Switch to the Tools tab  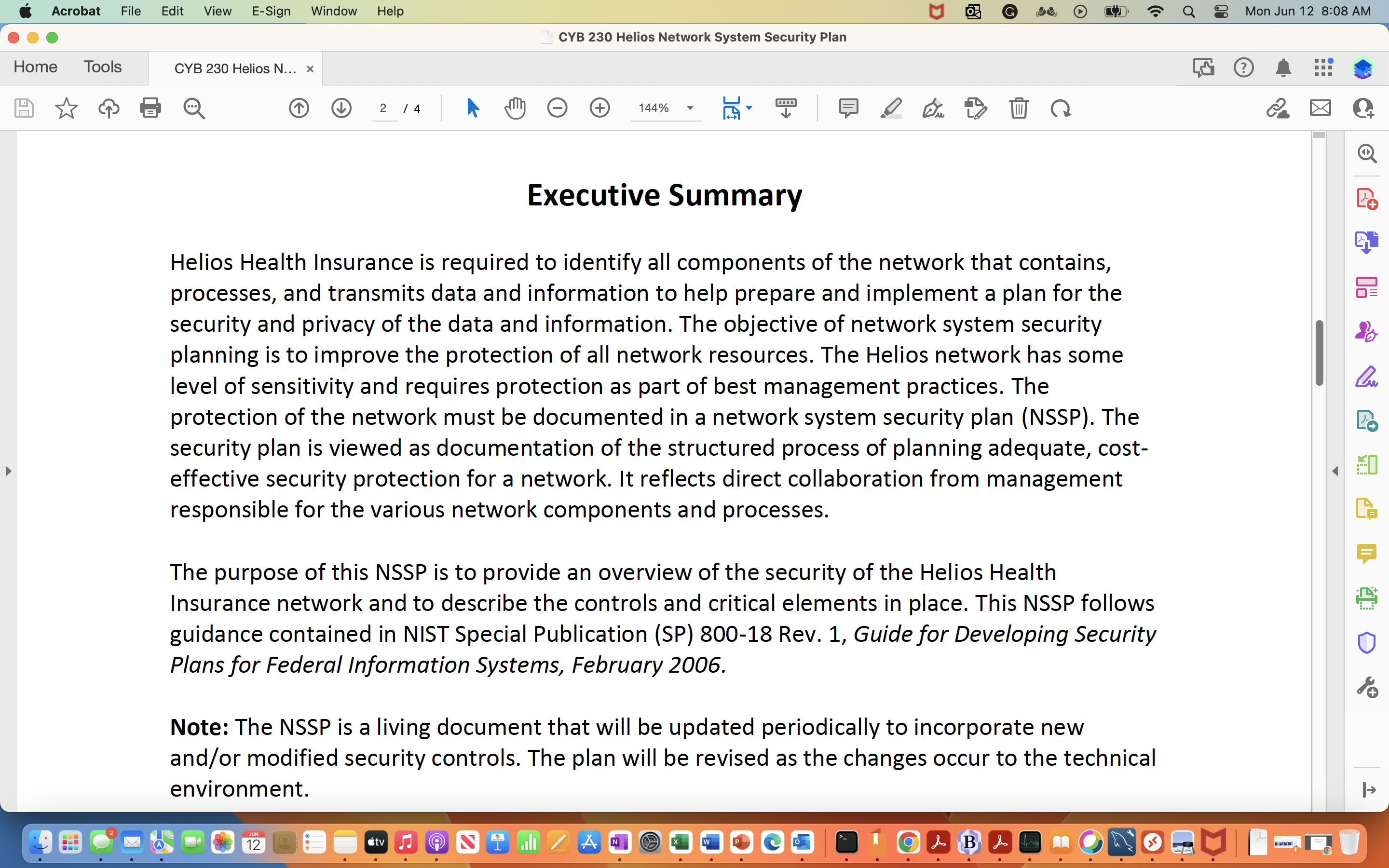coord(103,67)
